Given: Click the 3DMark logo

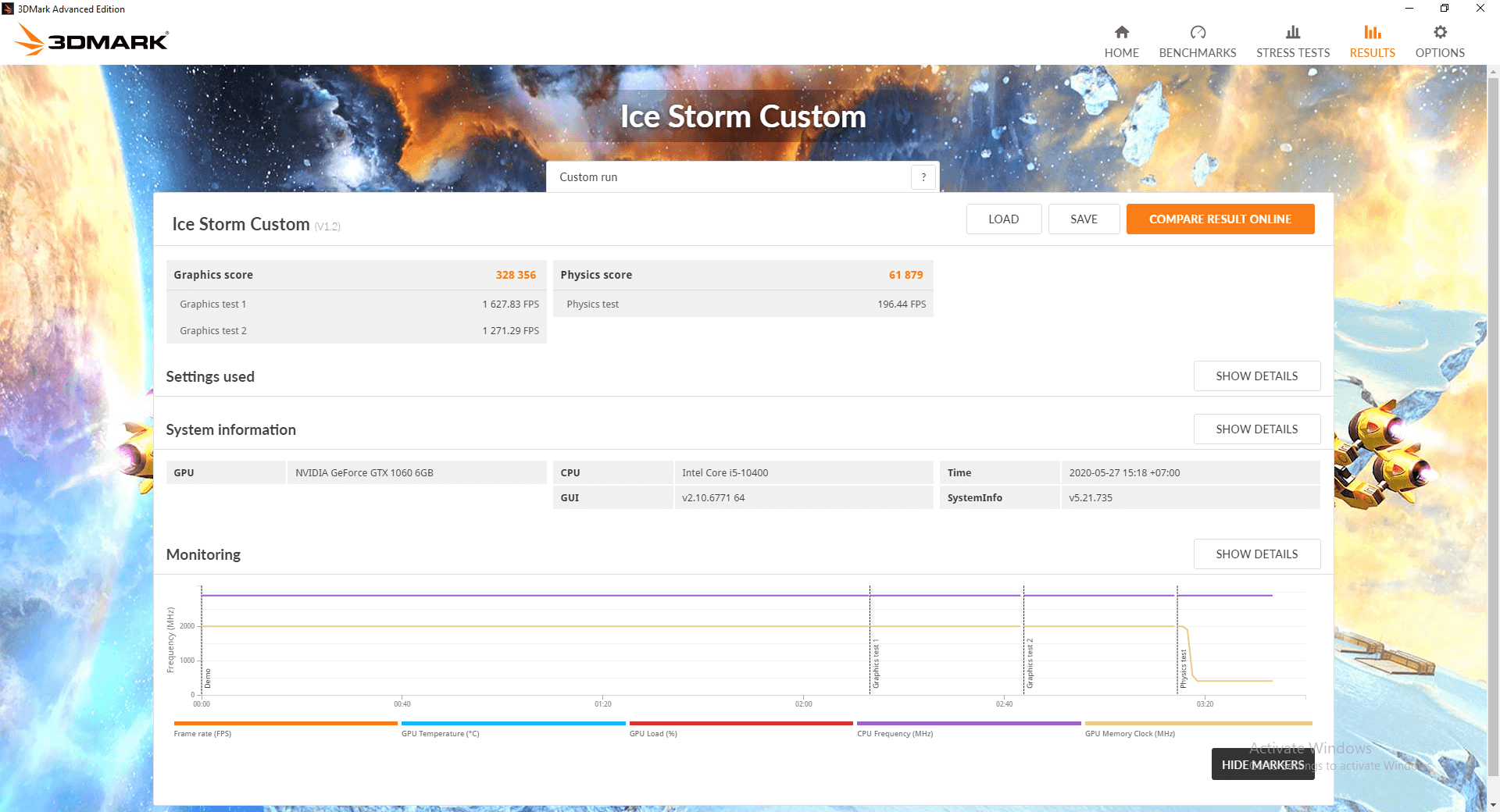Looking at the screenshot, I should pos(92,40).
